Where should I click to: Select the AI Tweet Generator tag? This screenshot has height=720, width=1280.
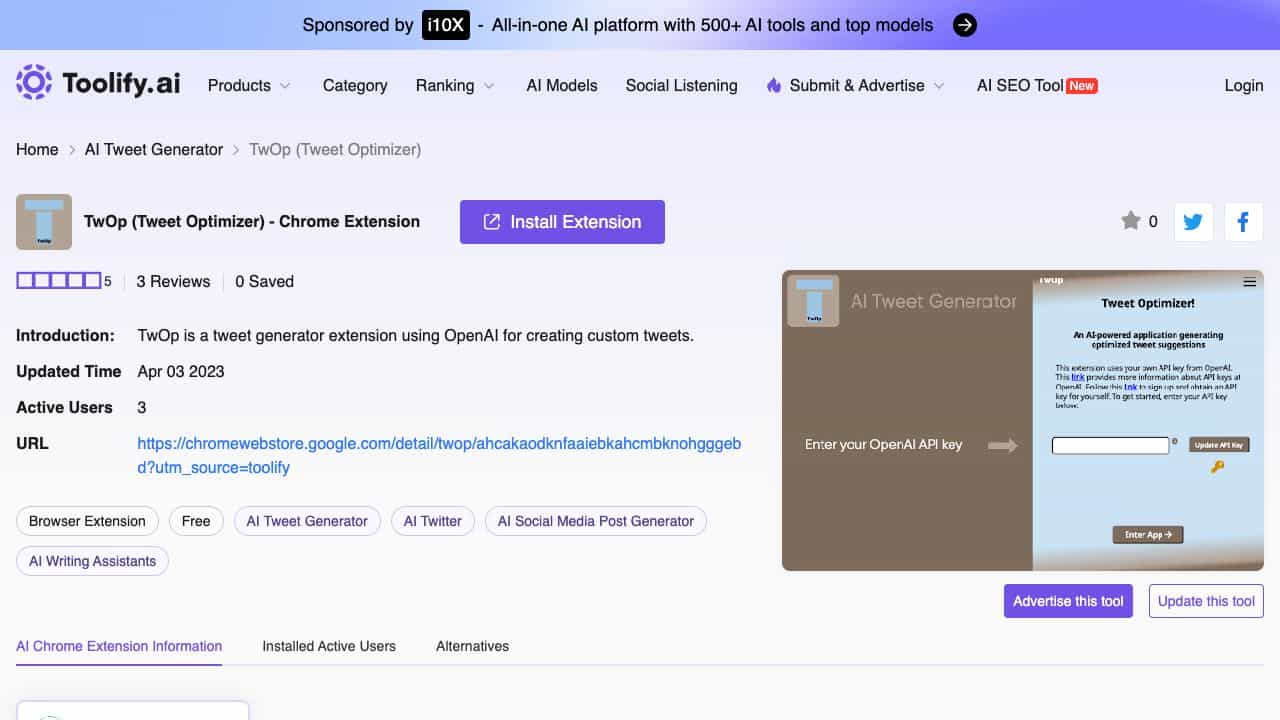click(x=307, y=521)
